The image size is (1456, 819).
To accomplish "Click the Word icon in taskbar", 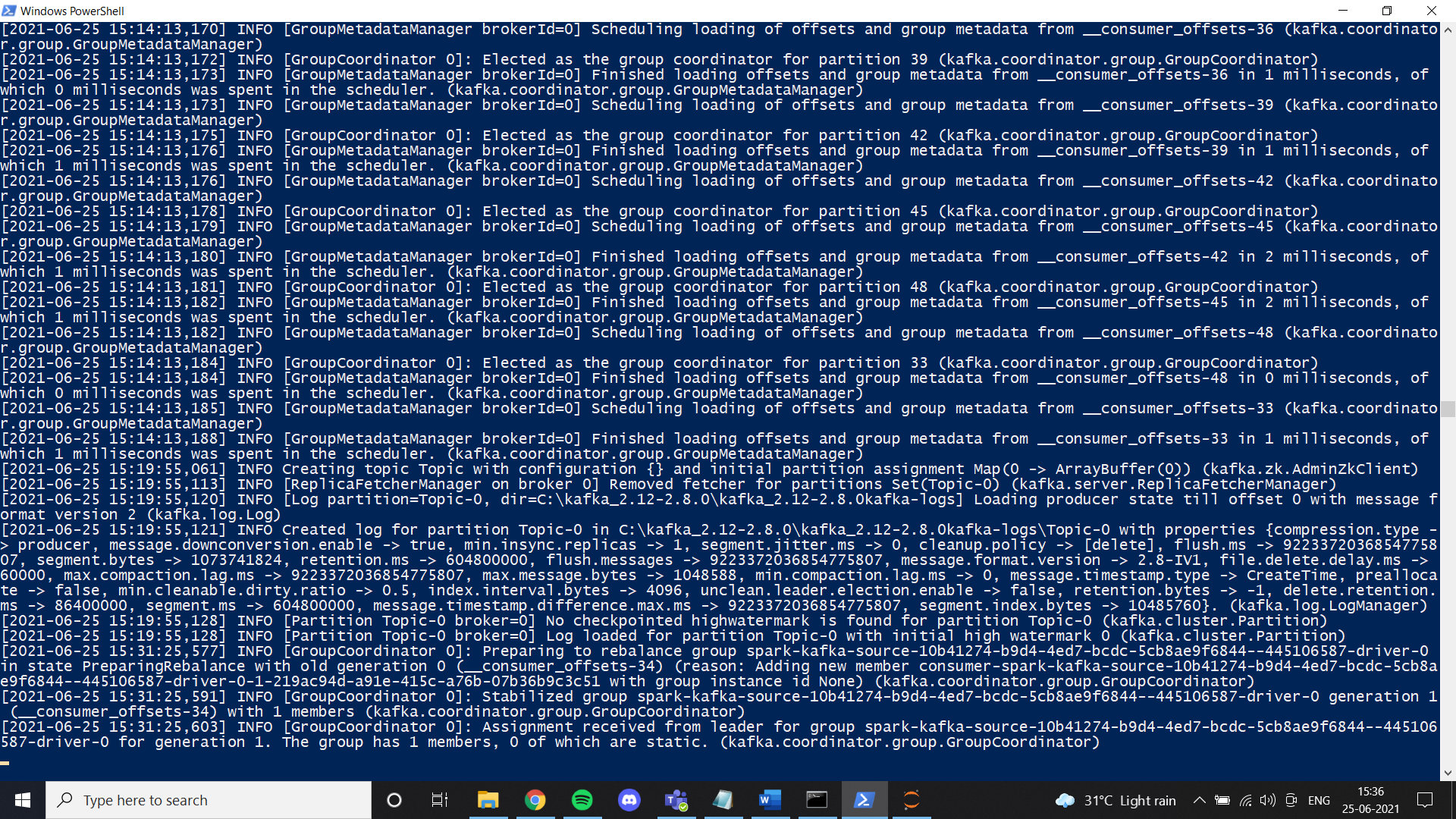I will pos(768,799).
